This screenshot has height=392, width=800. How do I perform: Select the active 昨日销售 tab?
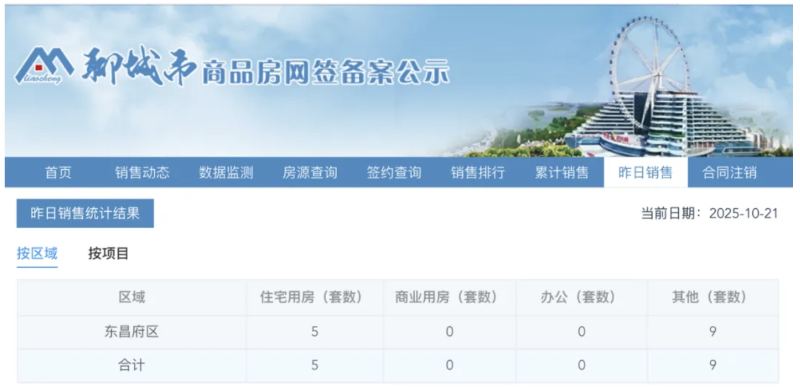pyautogui.click(x=645, y=173)
